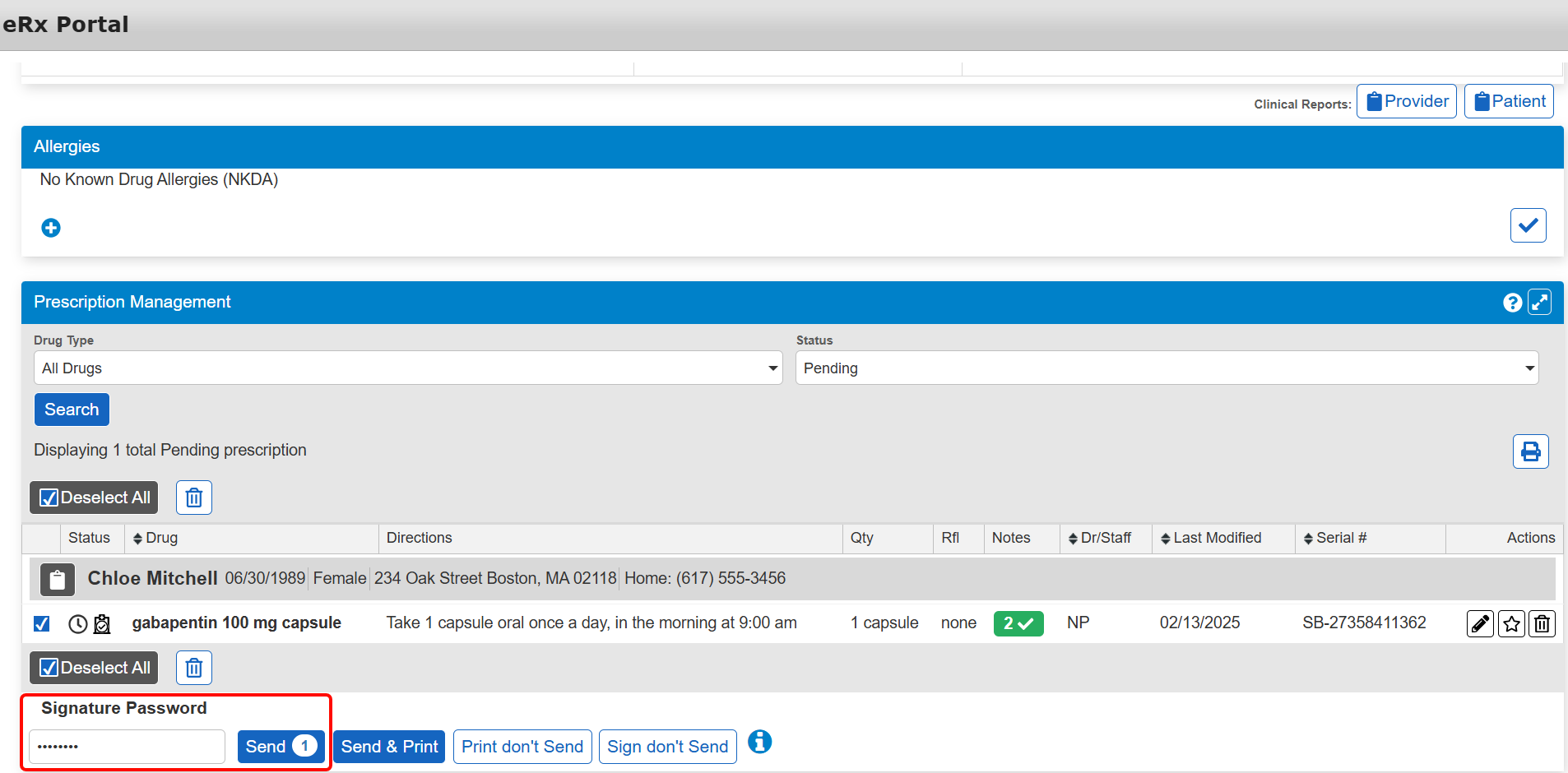Delete gabapentin prescription using row trash icon

tap(1542, 624)
